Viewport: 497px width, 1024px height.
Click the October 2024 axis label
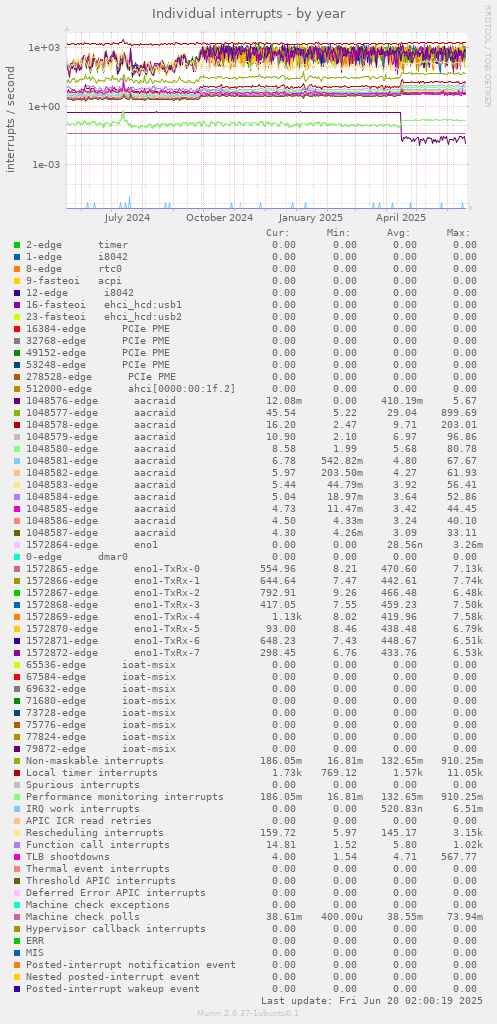point(219,217)
